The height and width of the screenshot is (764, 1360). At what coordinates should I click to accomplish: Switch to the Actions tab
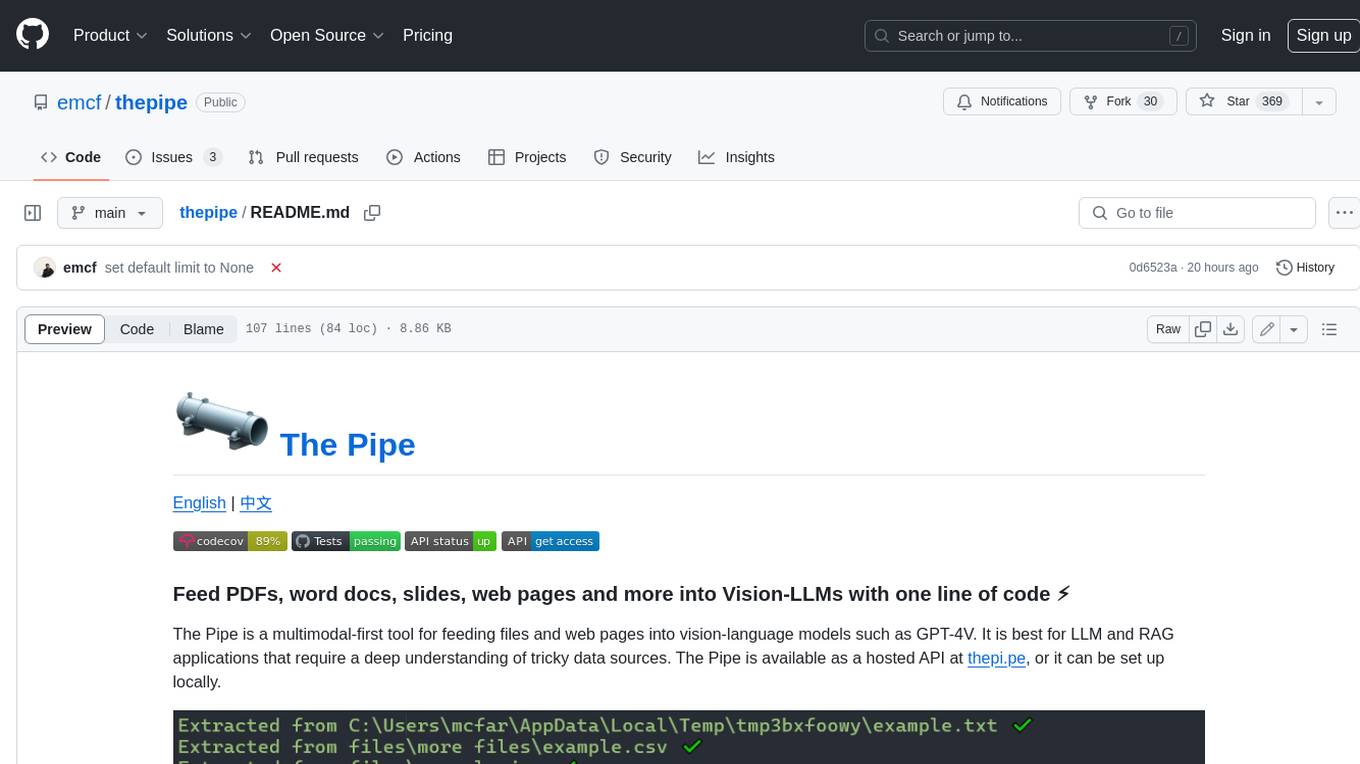(423, 157)
